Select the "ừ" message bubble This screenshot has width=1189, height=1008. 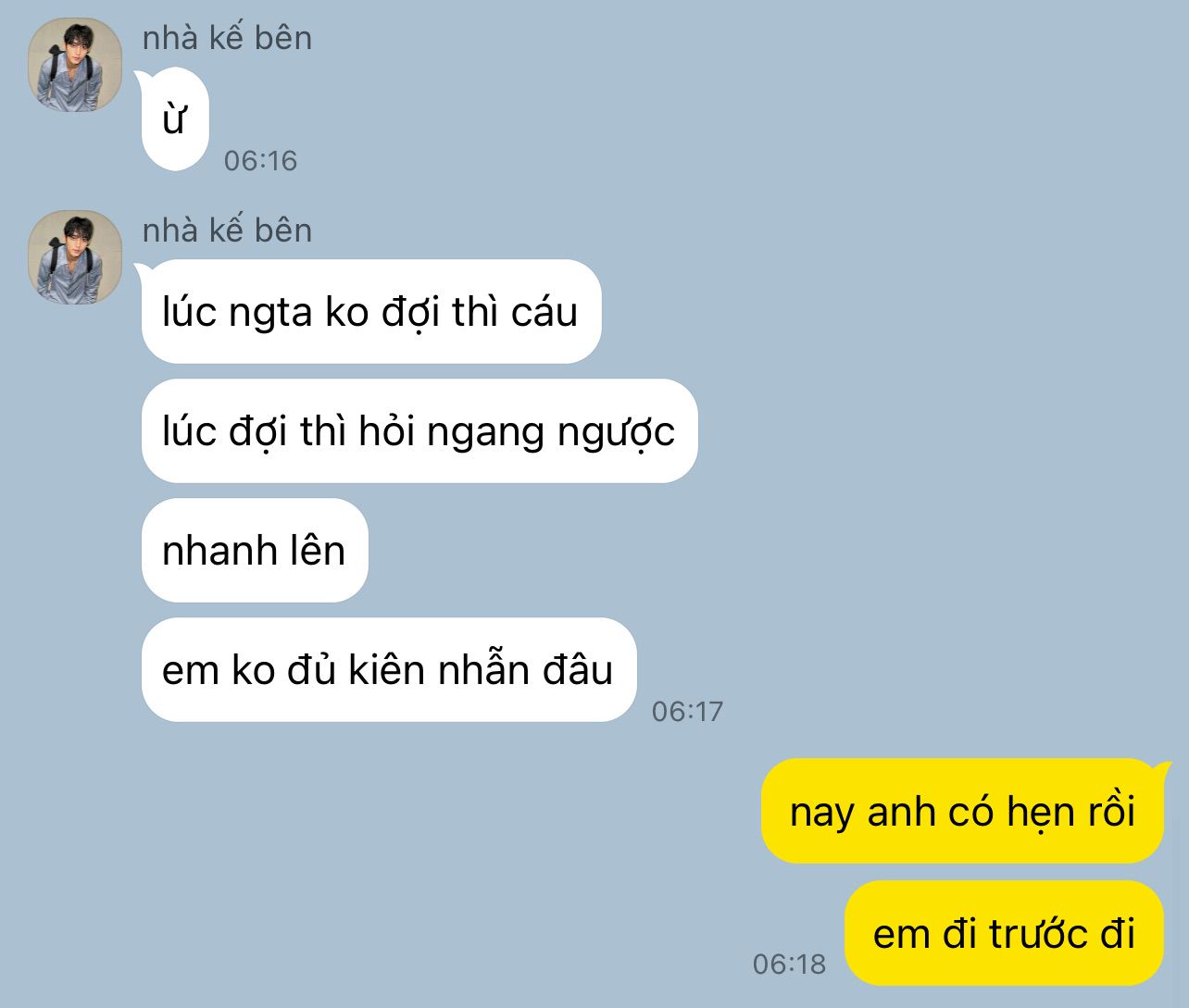[x=174, y=119]
